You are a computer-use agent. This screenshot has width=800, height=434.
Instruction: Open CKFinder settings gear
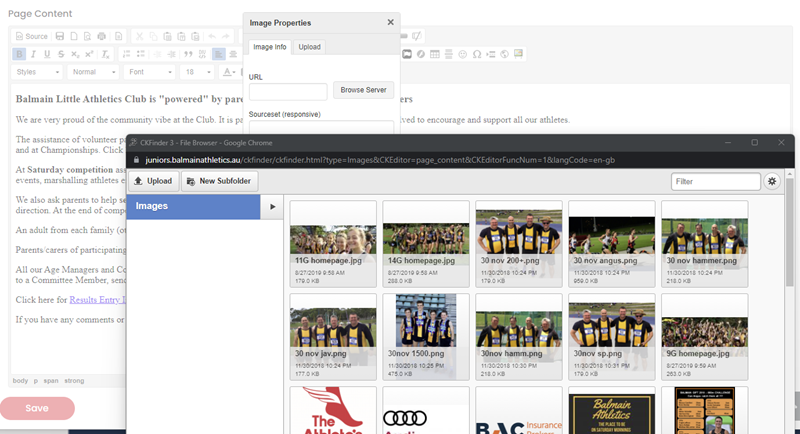pos(772,181)
